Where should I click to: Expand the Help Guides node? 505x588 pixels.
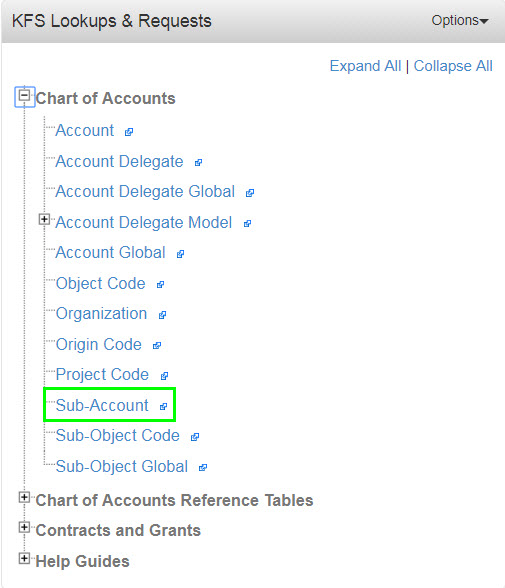point(24,559)
